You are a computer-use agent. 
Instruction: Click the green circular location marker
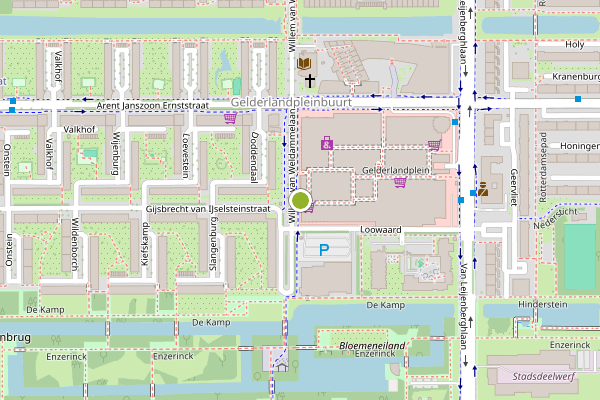(x=300, y=200)
